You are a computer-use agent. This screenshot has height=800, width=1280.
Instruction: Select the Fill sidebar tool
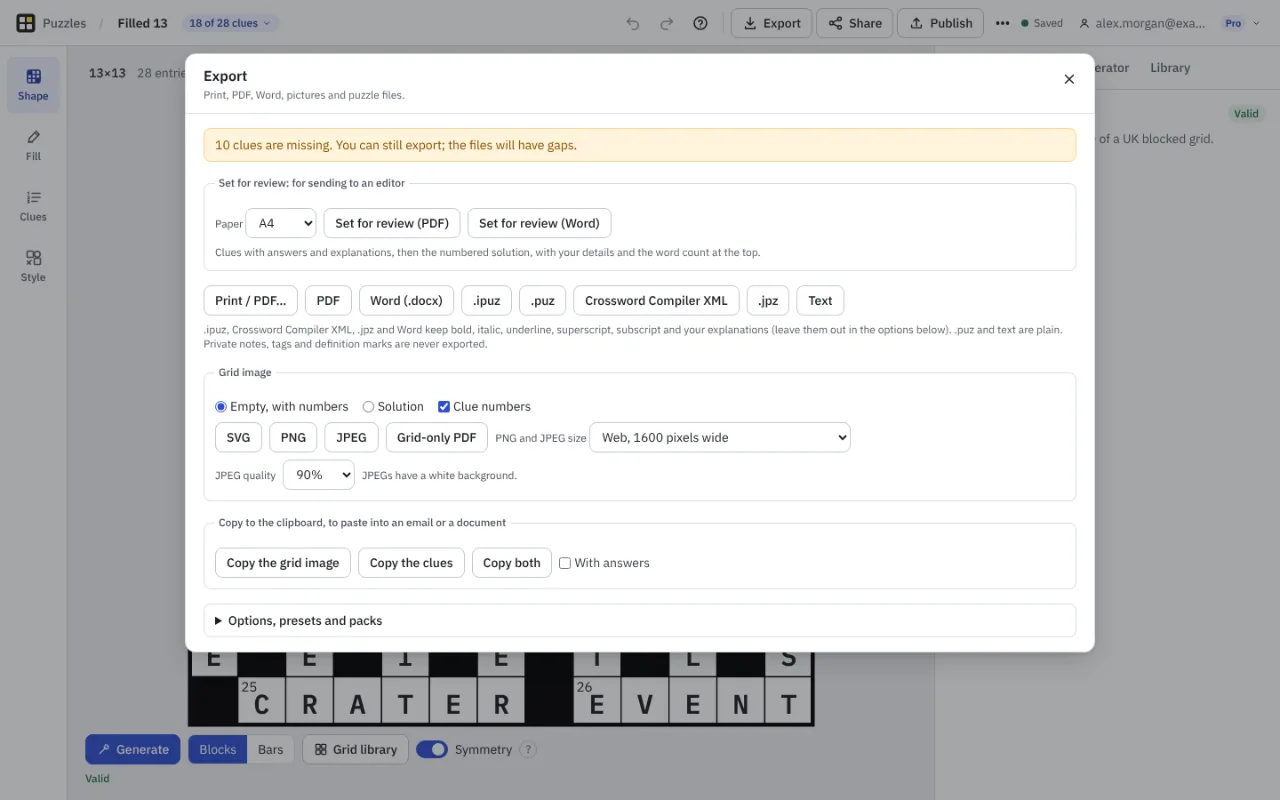click(33, 145)
